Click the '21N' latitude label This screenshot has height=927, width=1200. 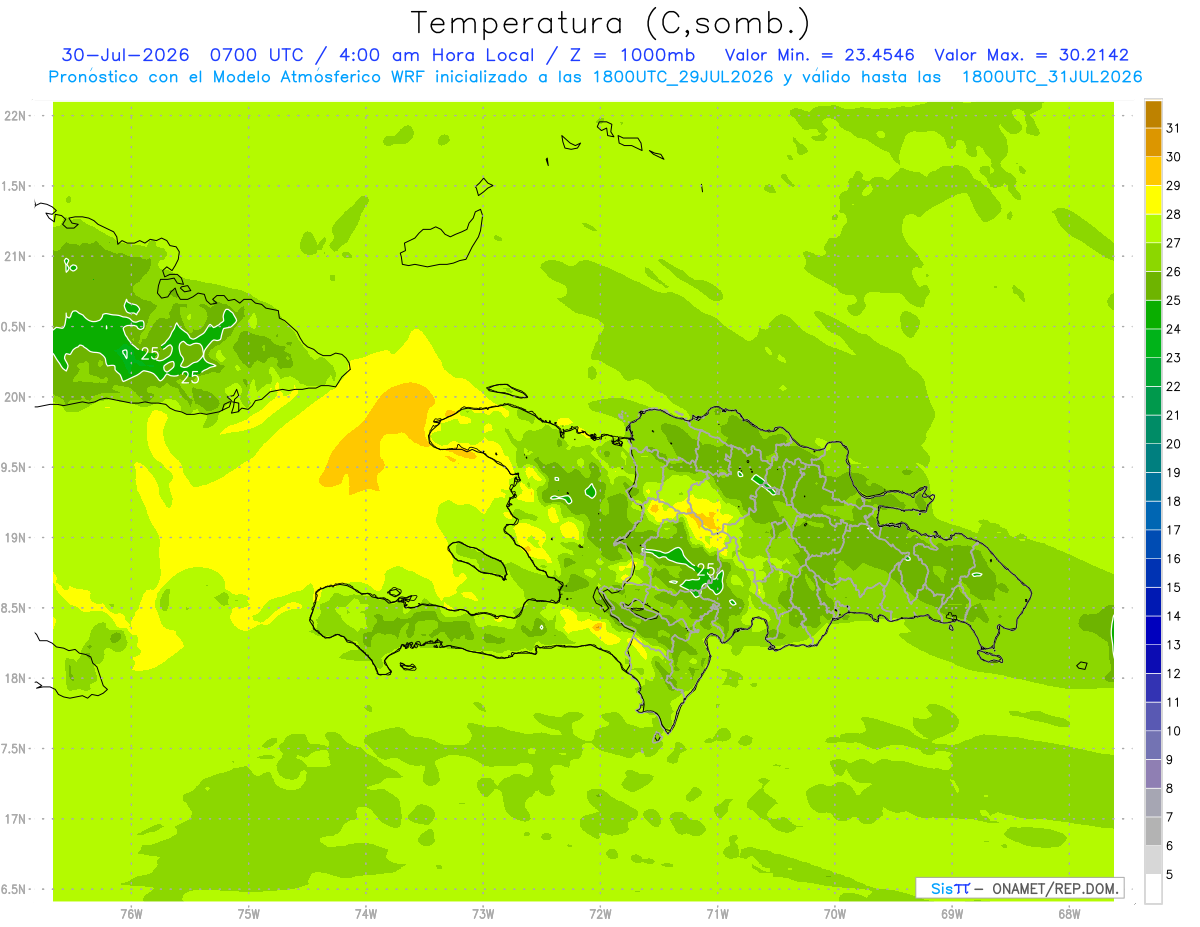coord(14,256)
